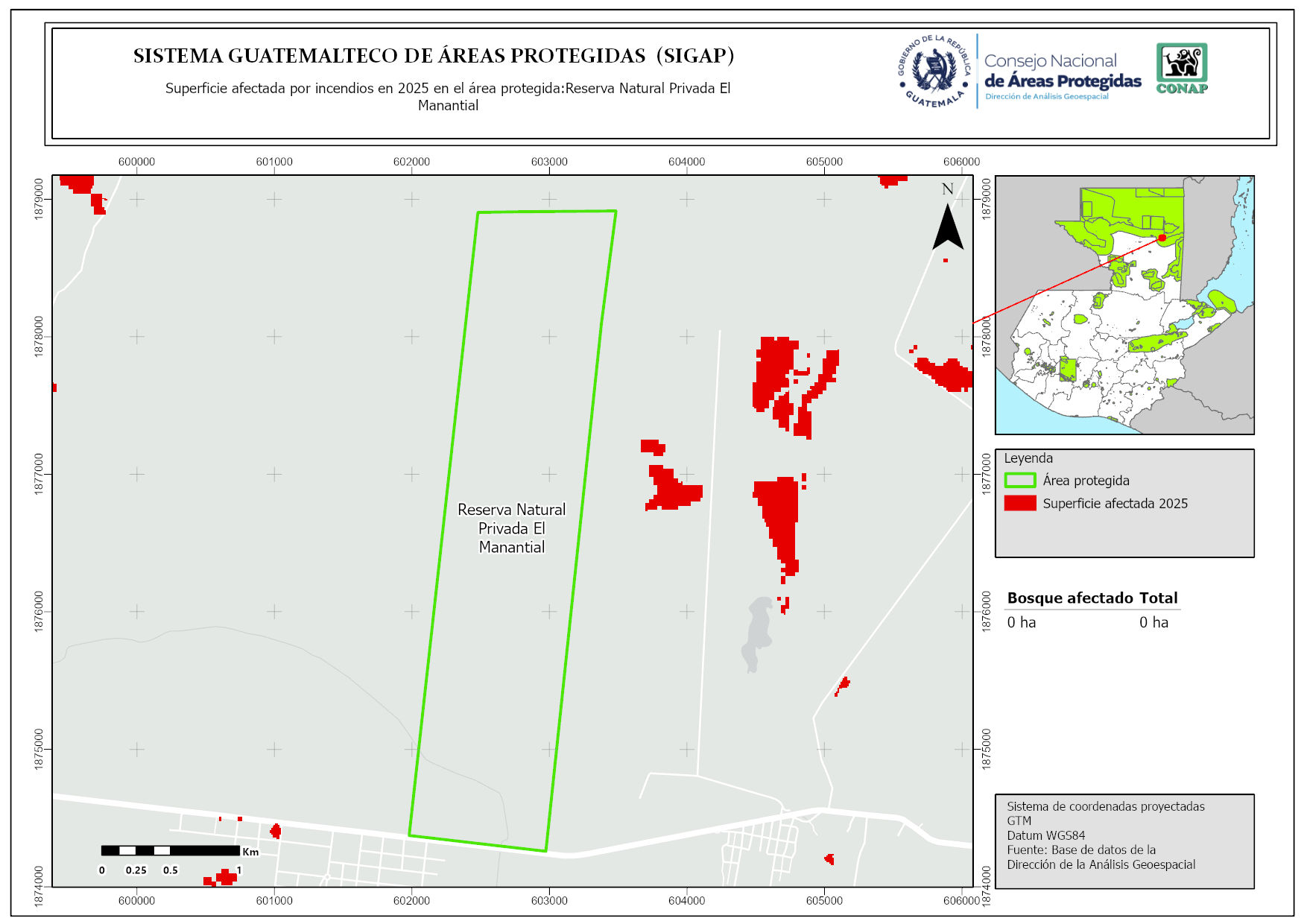Click the gray lake shape on the map
The image size is (1307, 924).
[758, 633]
